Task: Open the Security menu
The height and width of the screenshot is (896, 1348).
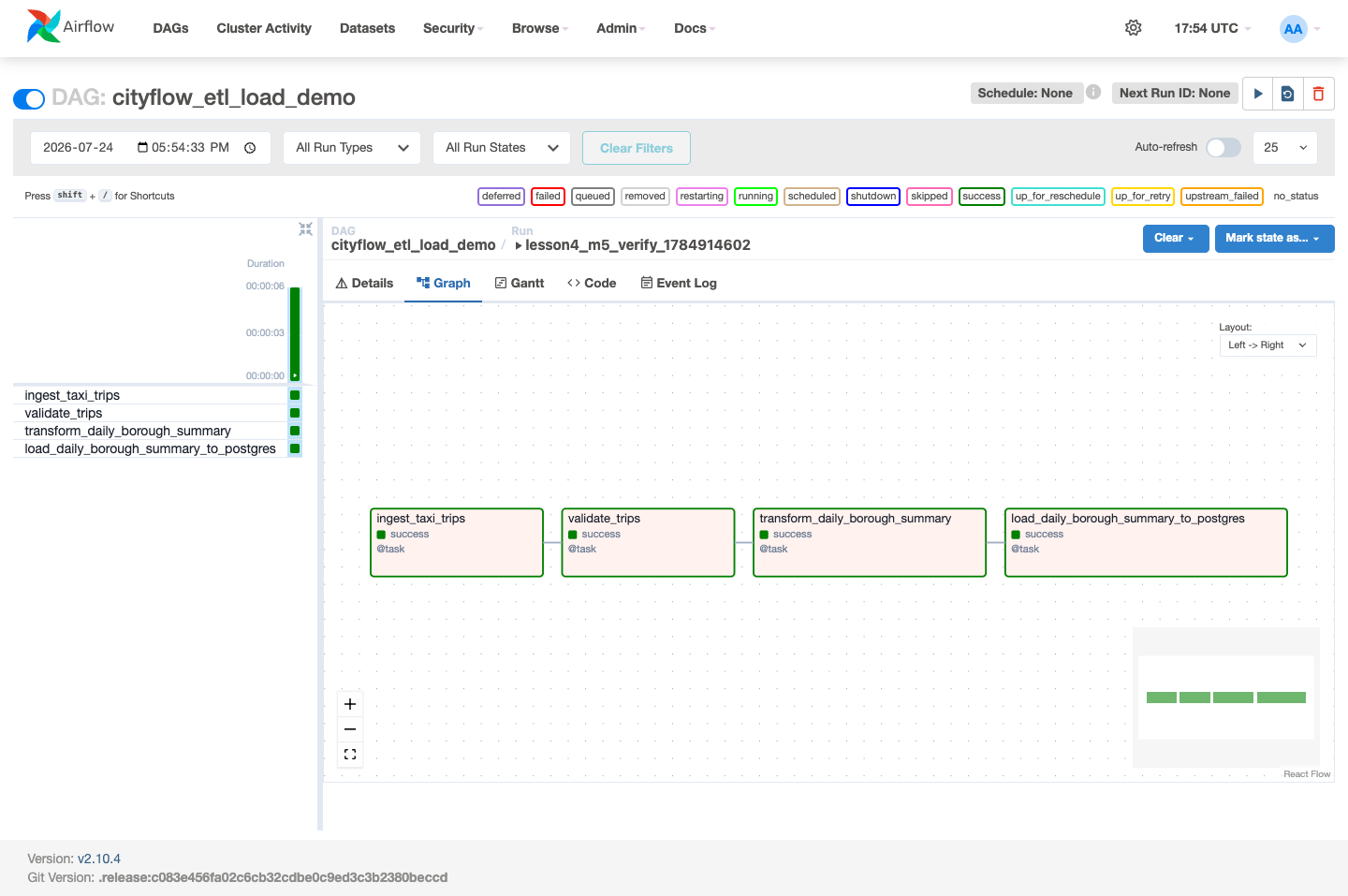Action: (x=453, y=28)
